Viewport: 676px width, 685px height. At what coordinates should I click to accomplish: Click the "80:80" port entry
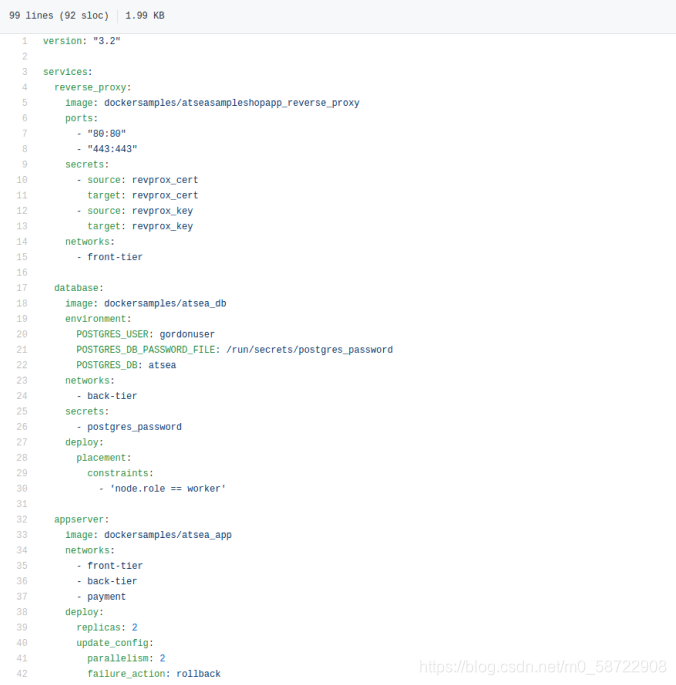click(x=107, y=134)
